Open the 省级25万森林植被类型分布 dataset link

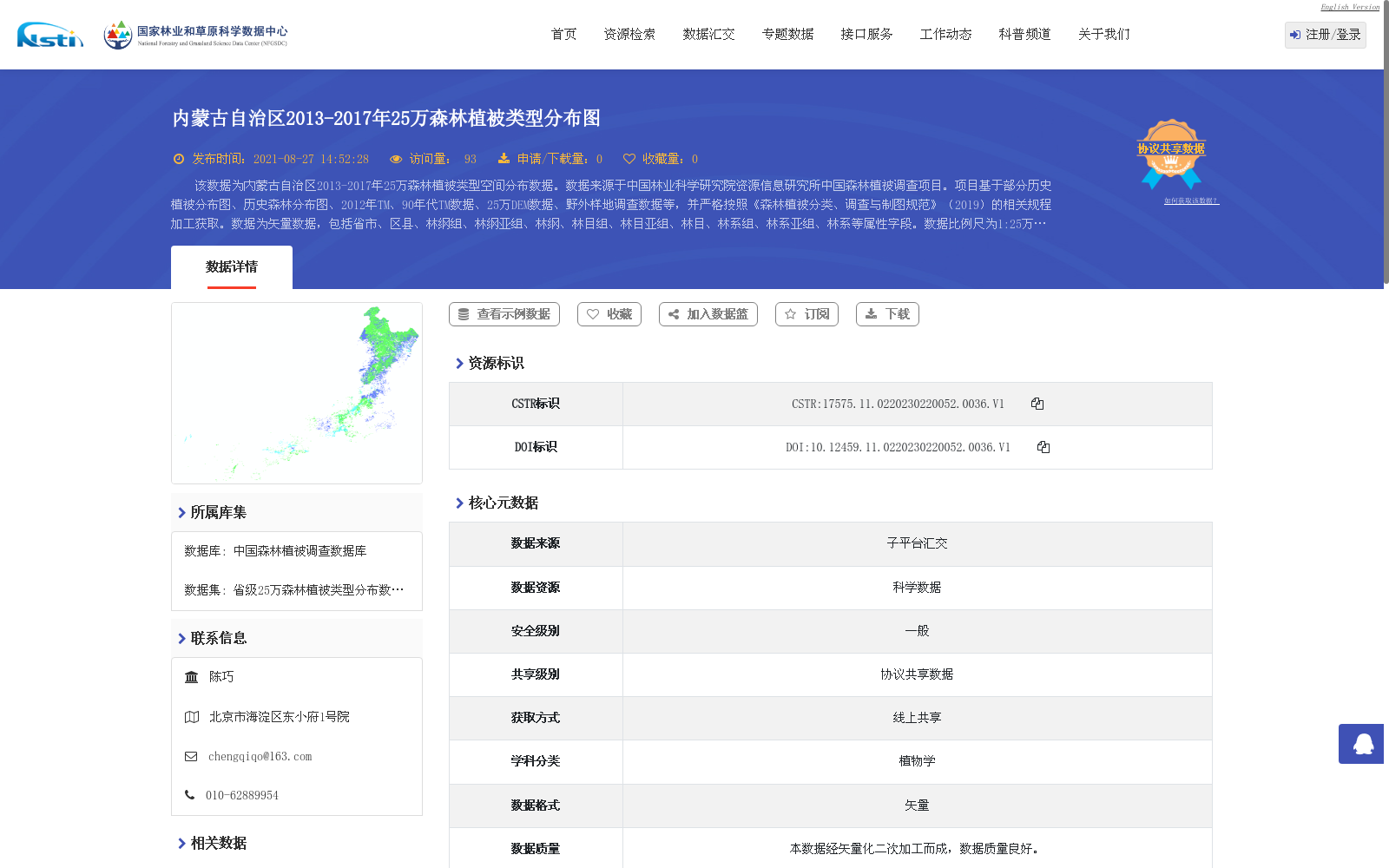318,590
